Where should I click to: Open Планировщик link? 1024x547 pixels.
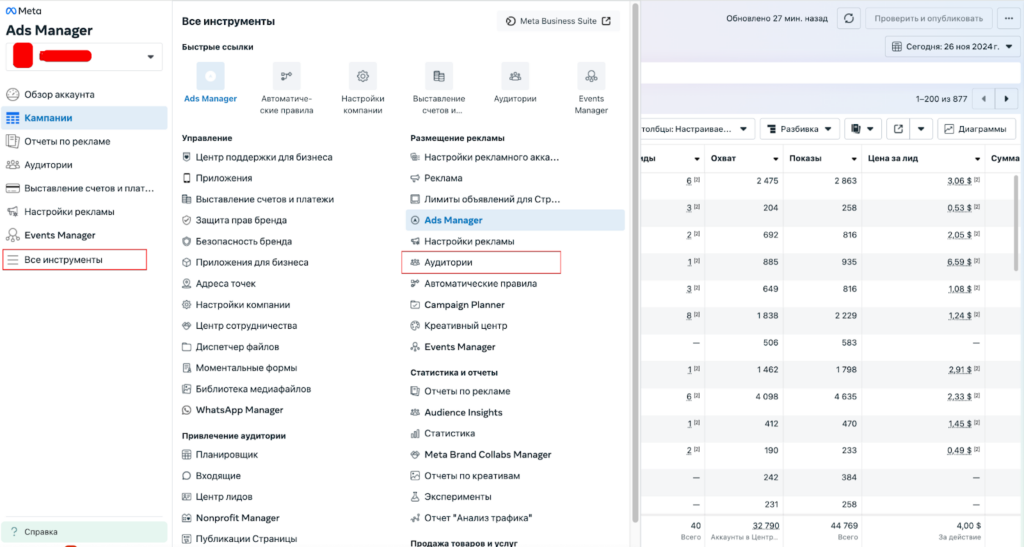[220, 455]
